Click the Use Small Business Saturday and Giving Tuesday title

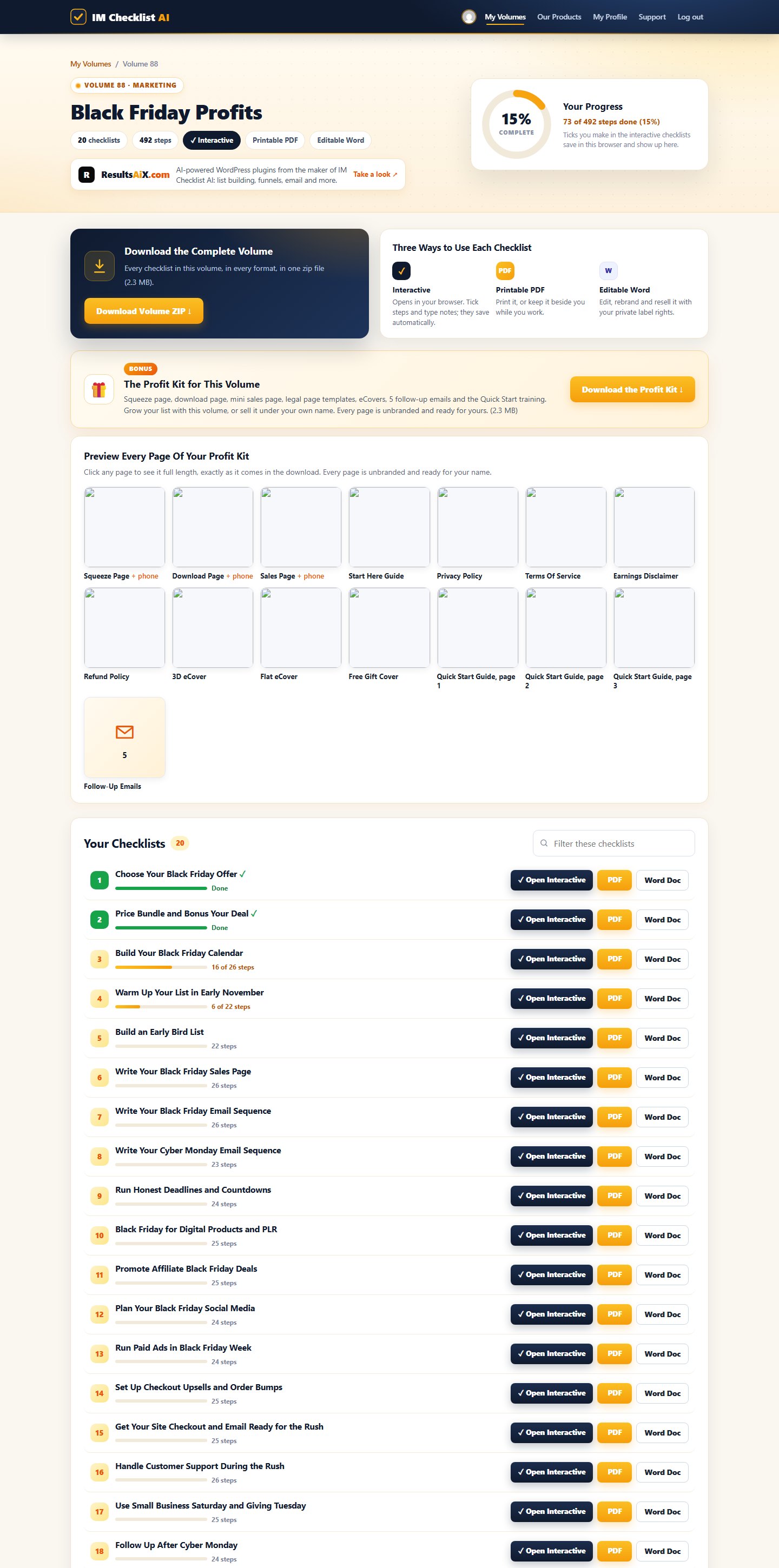point(211,1505)
